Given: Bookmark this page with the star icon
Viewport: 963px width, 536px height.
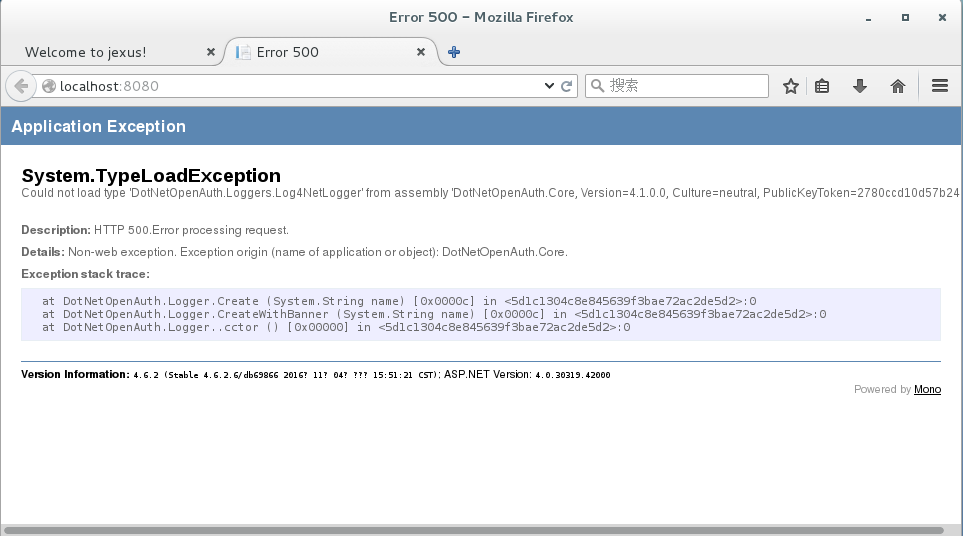Looking at the screenshot, I should click(790, 86).
